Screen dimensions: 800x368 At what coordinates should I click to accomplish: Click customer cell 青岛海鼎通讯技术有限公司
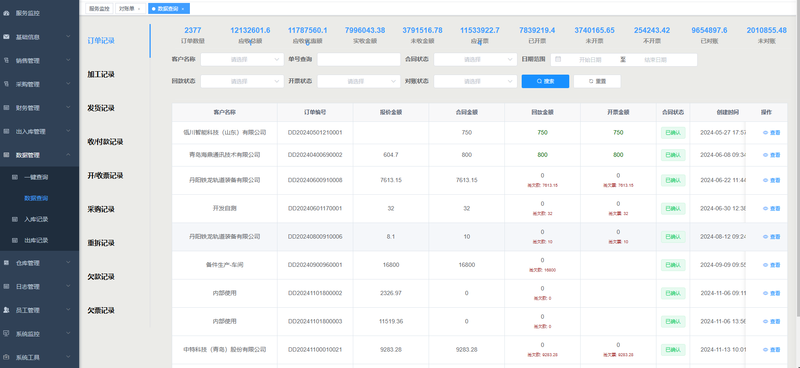pyautogui.click(x=224, y=155)
